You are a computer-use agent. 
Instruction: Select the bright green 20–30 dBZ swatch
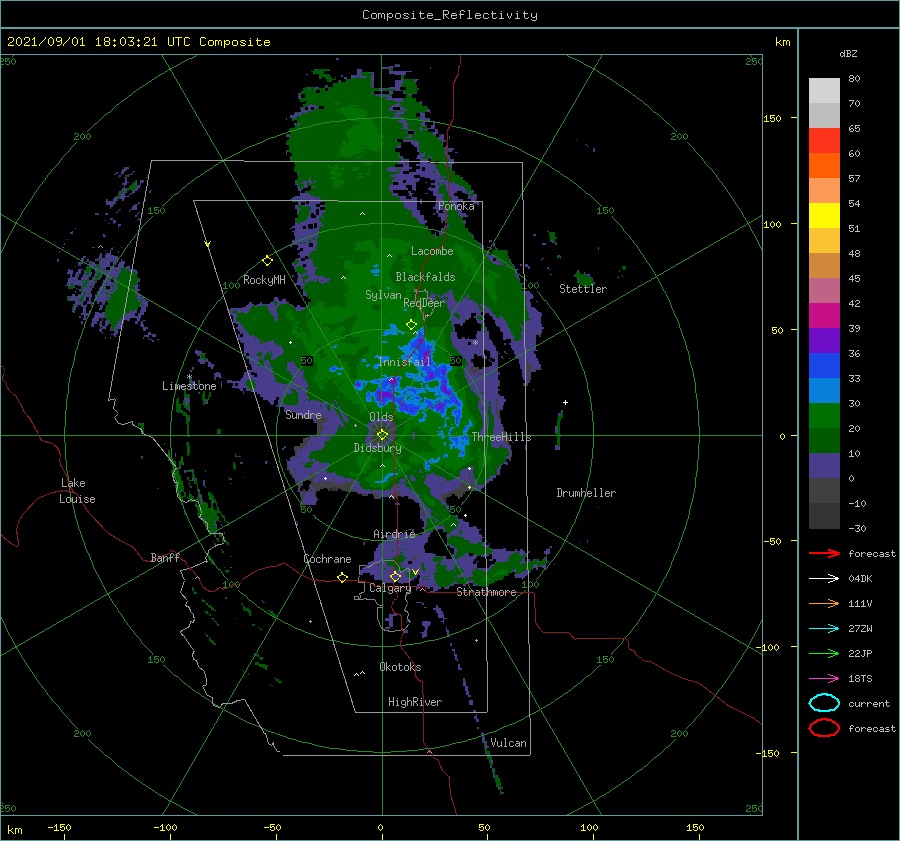(x=824, y=416)
